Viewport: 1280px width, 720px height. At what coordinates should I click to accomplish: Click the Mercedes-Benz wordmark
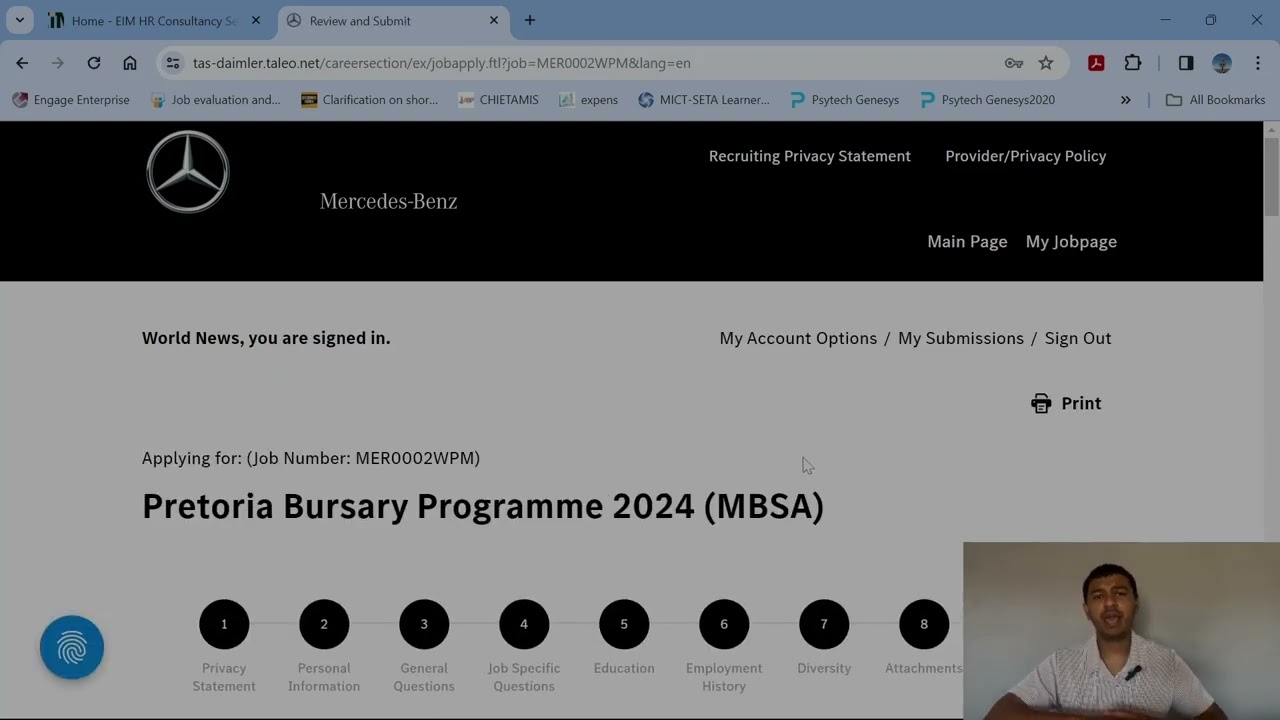(388, 201)
